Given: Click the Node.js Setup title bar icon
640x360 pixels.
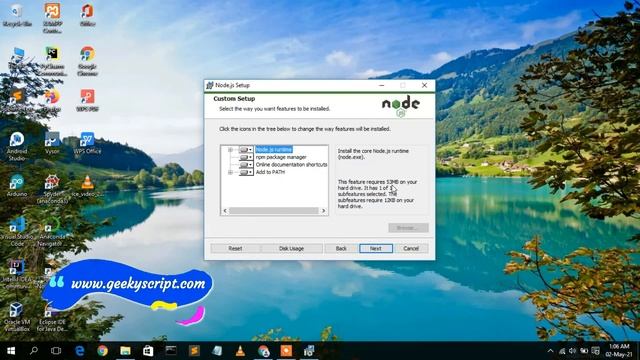Looking at the screenshot, I should [x=210, y=85].
